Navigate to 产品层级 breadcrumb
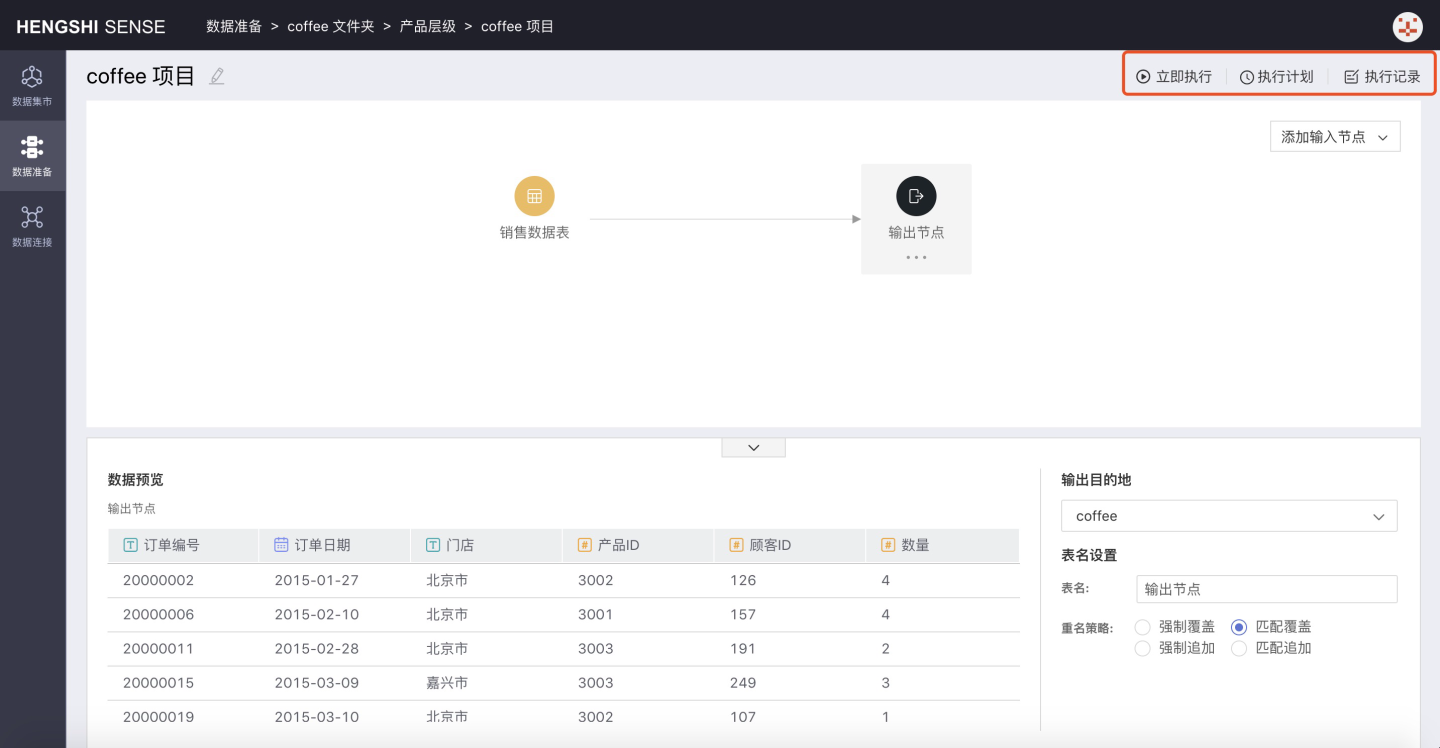 (427, 27)
